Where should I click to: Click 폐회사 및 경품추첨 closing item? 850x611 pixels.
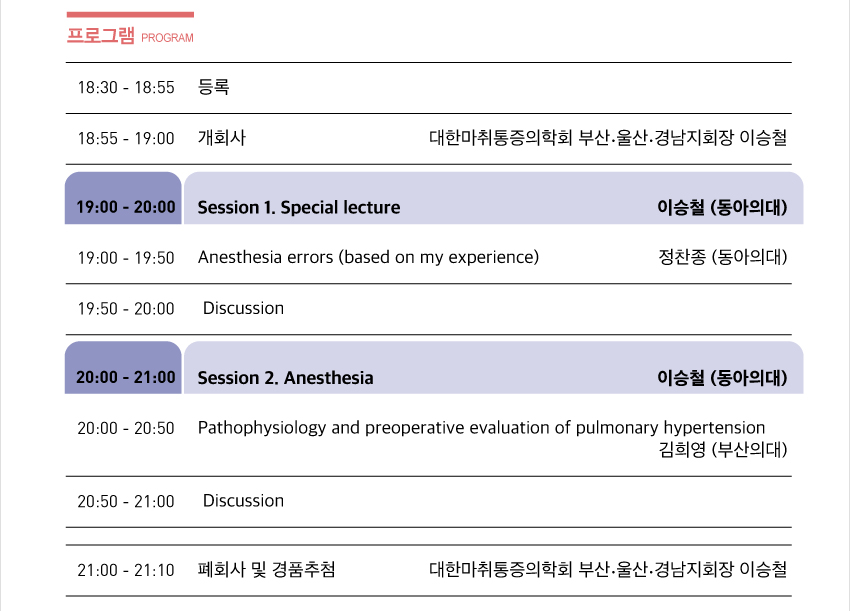tap(266, 570)
